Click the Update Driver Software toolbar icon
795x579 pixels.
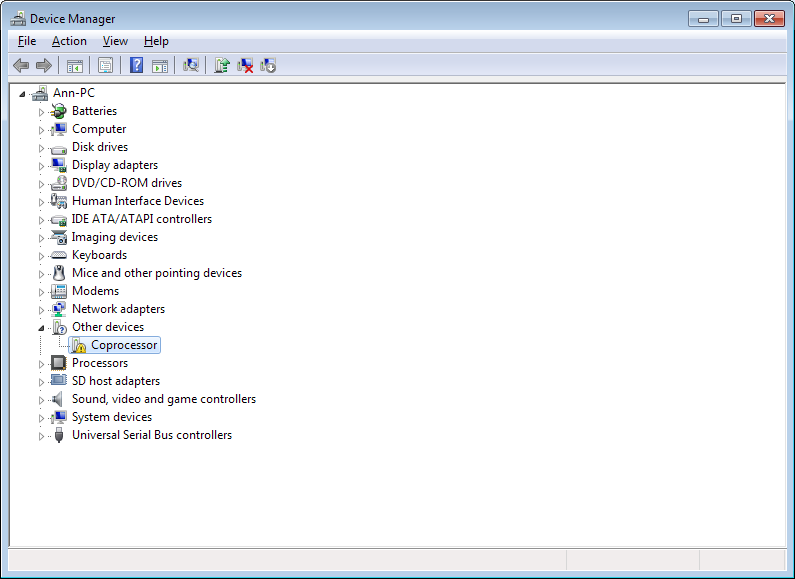click(x=222, y=65)
